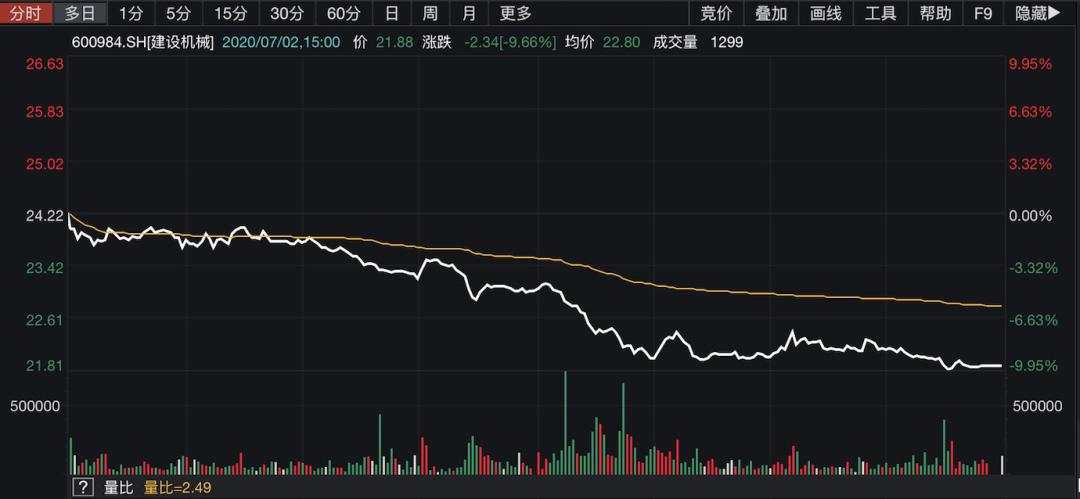This screenshot has width=1080, height=499.
Task: Click the F9 button
Action: 983,13
